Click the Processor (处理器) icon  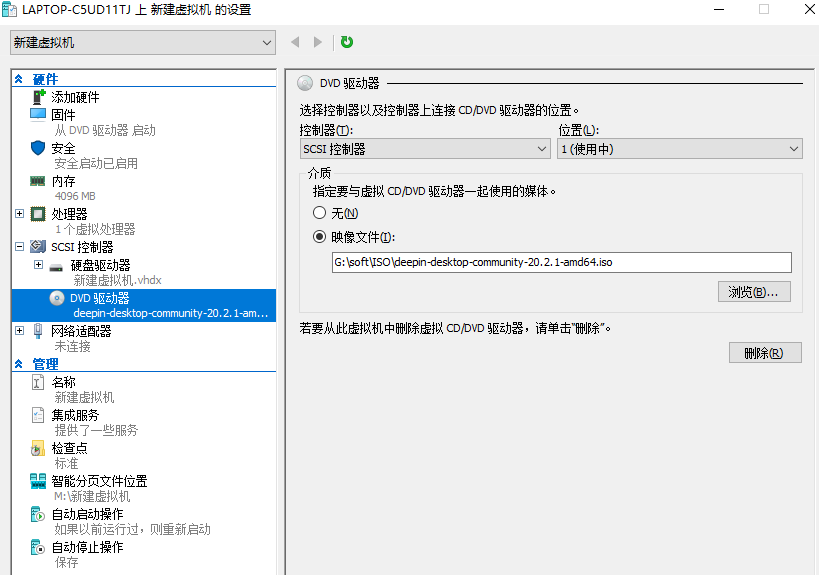pos(38,214)
